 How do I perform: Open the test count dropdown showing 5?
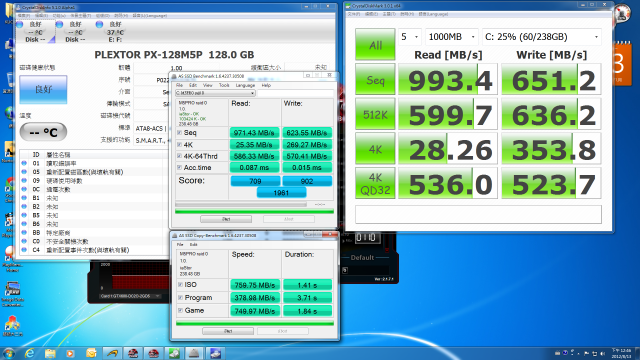pos(409,37)
